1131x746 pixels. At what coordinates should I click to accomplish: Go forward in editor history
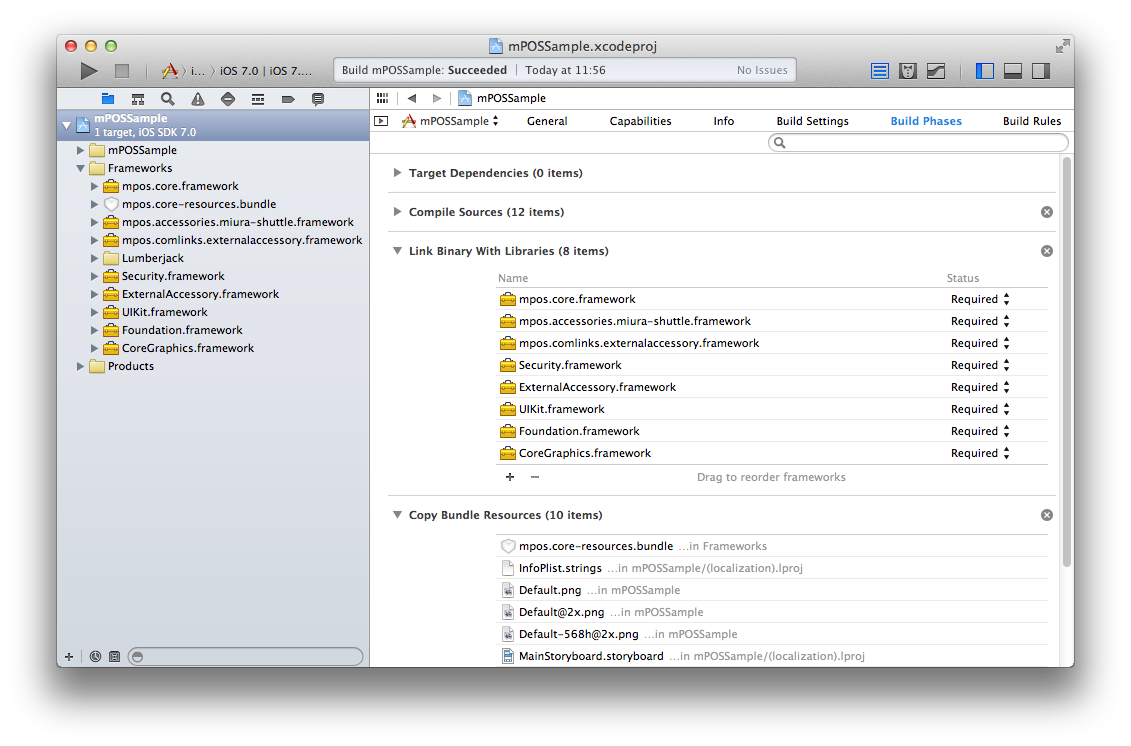pos(436,98)
